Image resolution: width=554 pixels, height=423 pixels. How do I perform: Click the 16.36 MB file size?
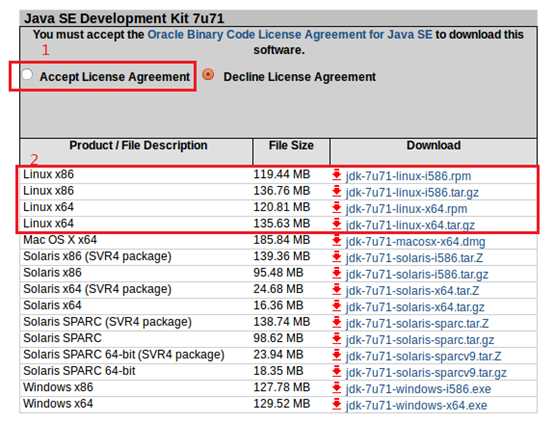pyautogui.click(x=278, y=305)
